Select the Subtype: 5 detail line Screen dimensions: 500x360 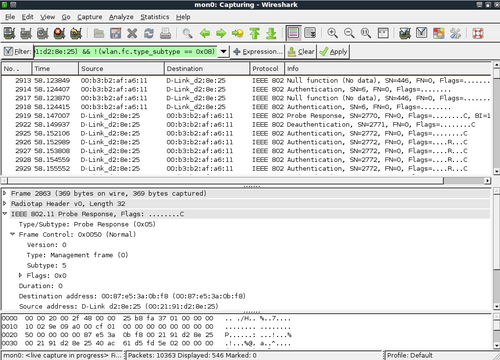(x=47, y=265)
